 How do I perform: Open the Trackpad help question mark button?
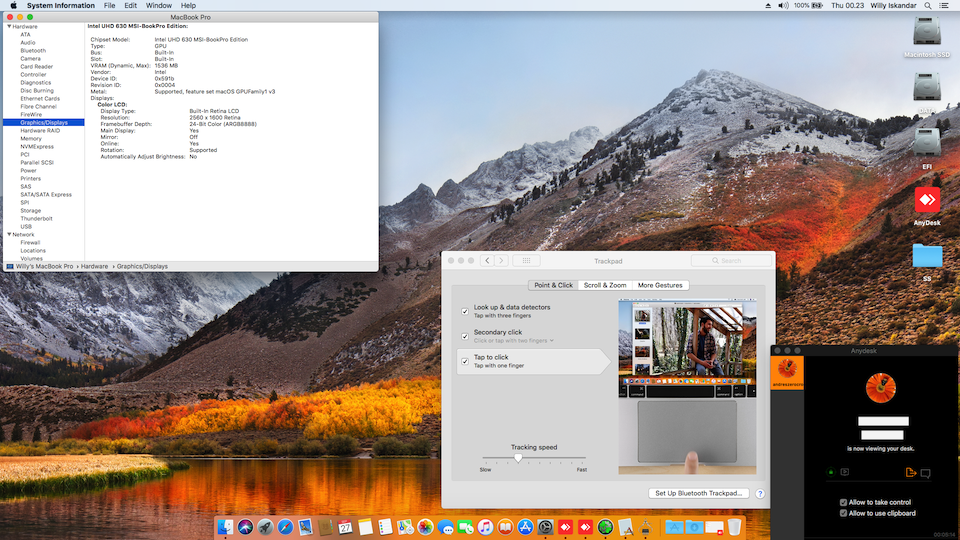click(760, 493)
